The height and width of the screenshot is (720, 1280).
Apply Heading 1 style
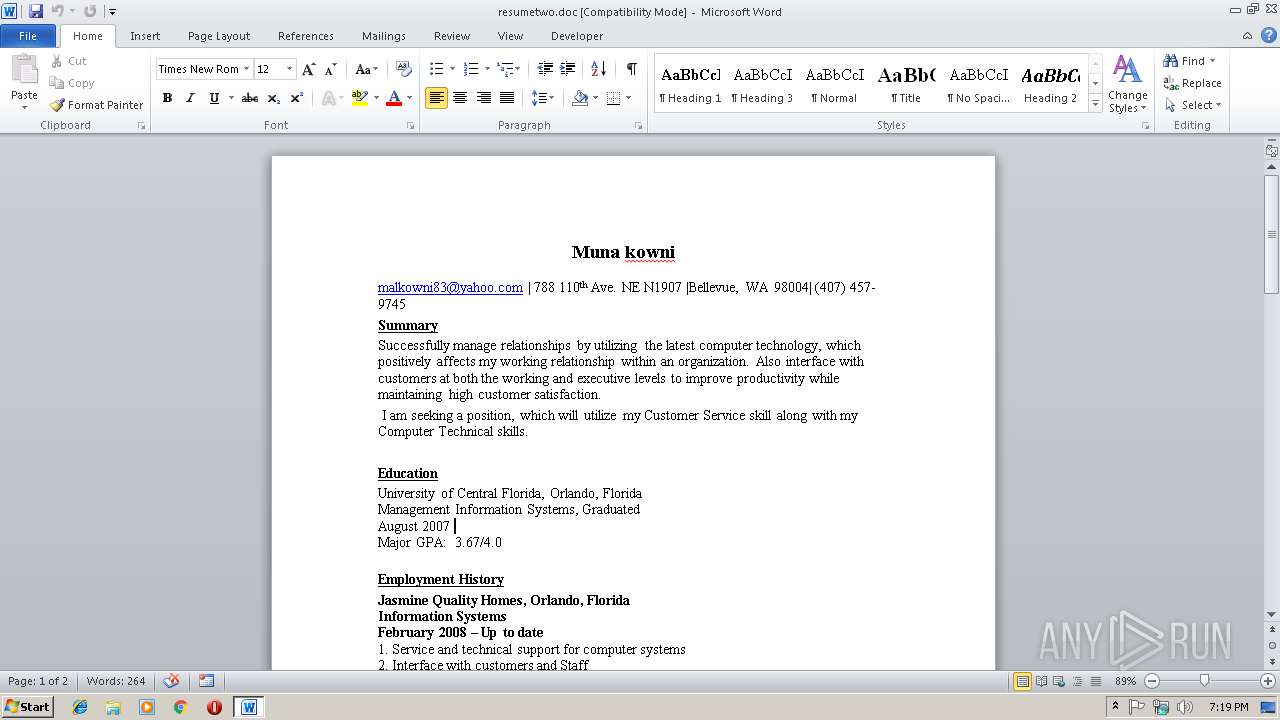[690, 84]
